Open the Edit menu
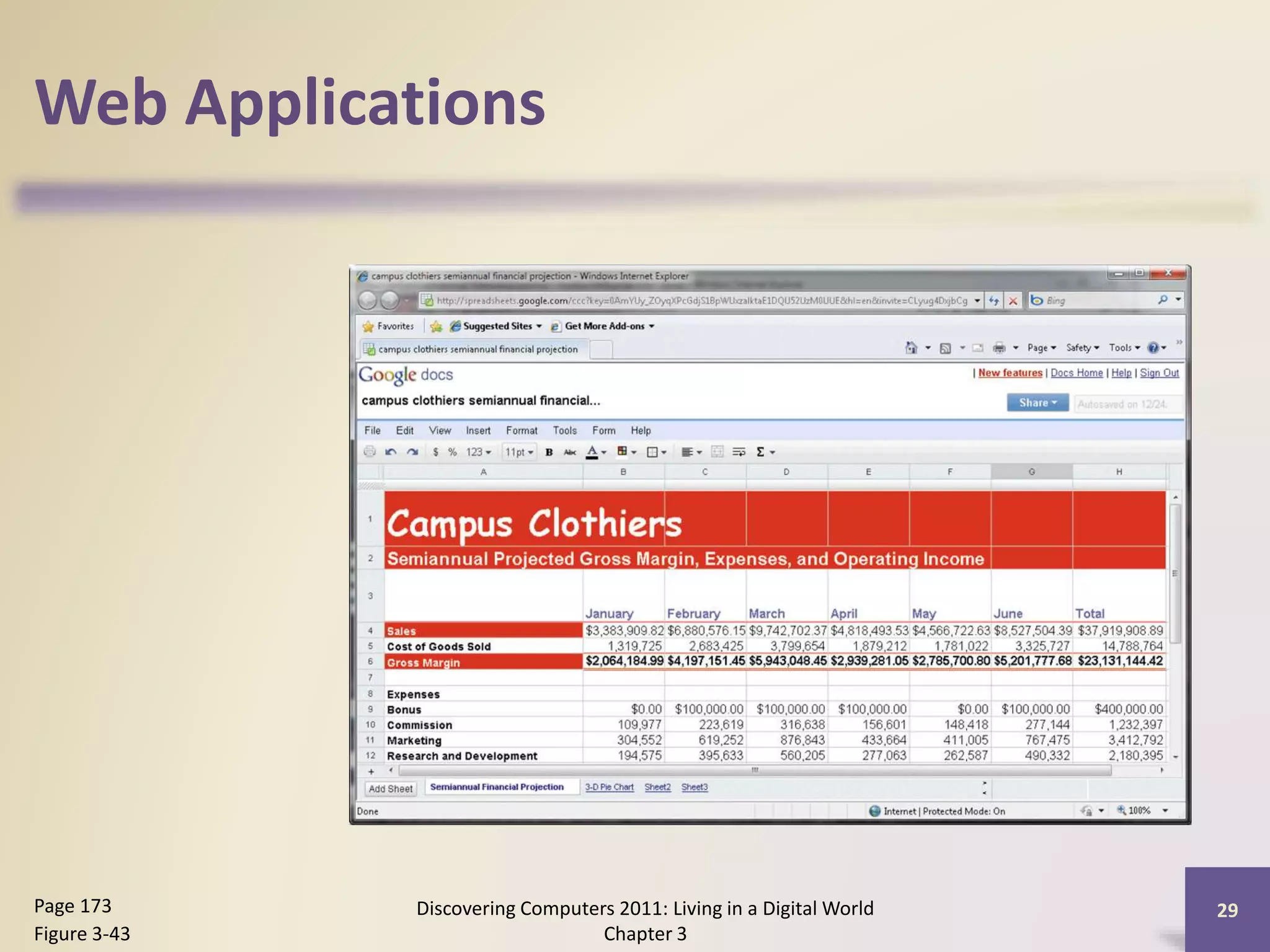The height and width of the screenshot is (952, 1270). click(x=405, y=430)
